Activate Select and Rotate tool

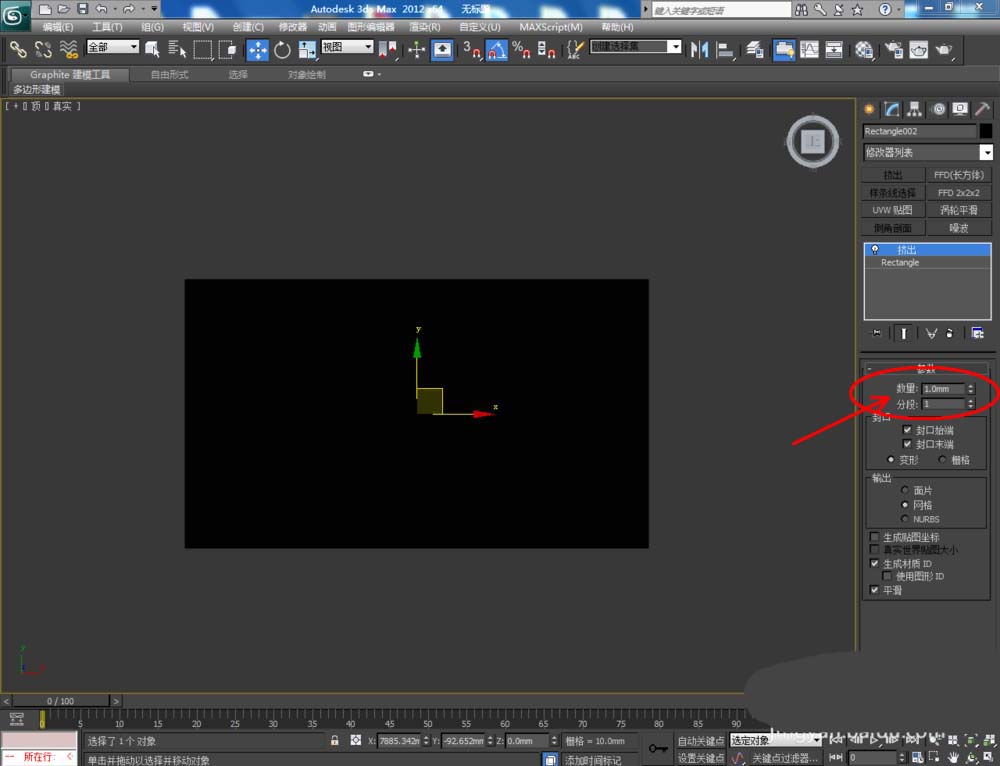[x=282, y=49]
